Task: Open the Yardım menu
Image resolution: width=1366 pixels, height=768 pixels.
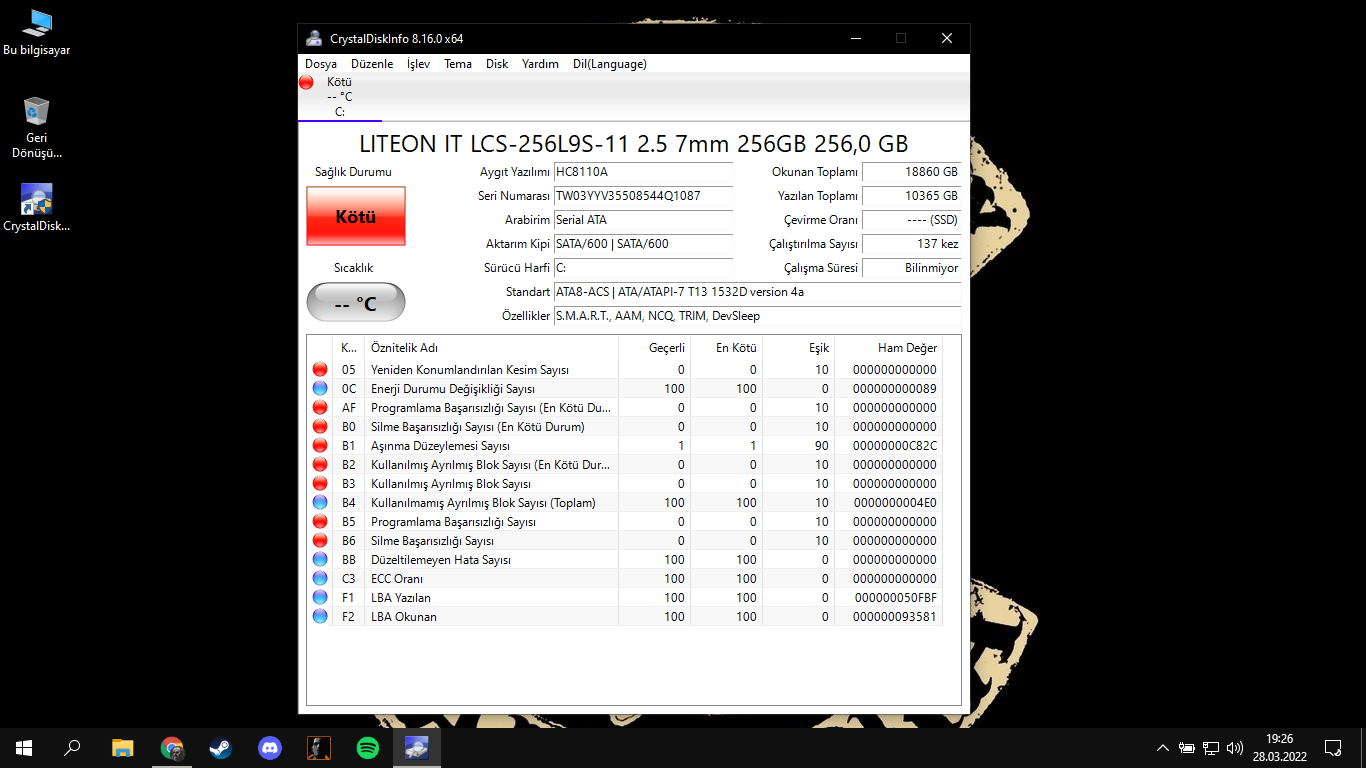Action: 540,64
